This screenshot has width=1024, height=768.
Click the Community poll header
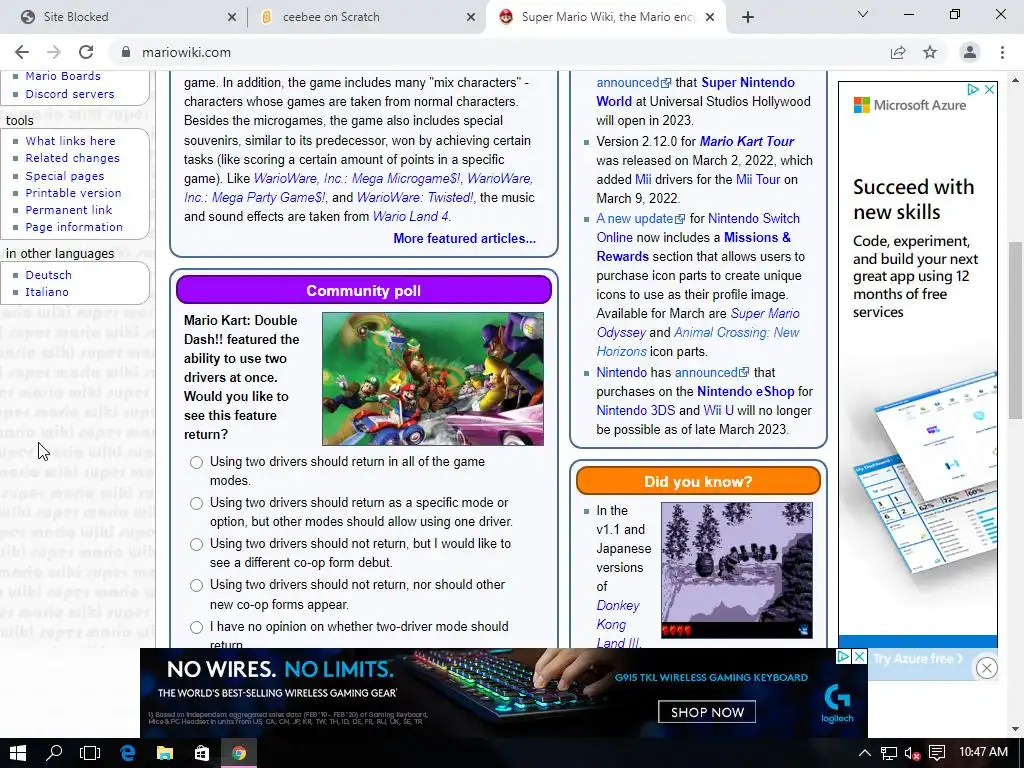pos(364,290)
